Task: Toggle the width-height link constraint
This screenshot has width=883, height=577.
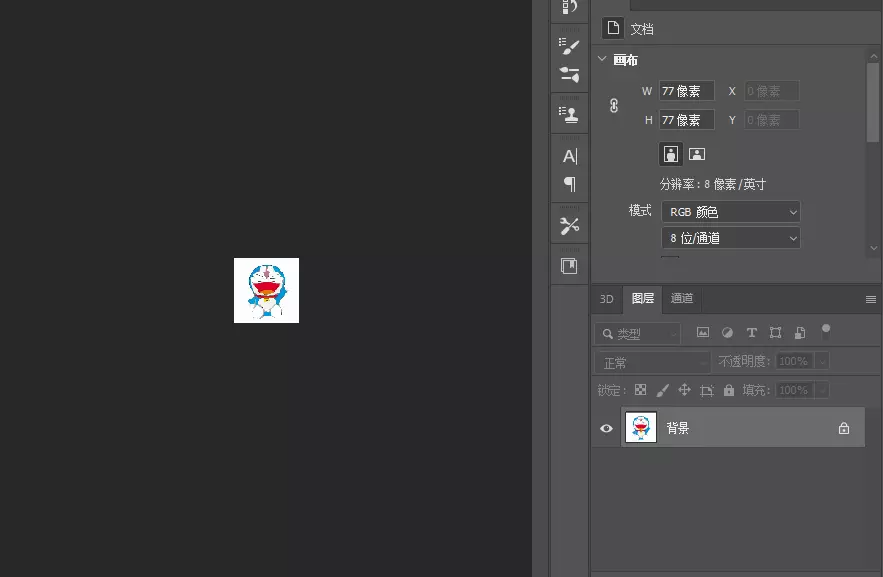Action: 614,105
